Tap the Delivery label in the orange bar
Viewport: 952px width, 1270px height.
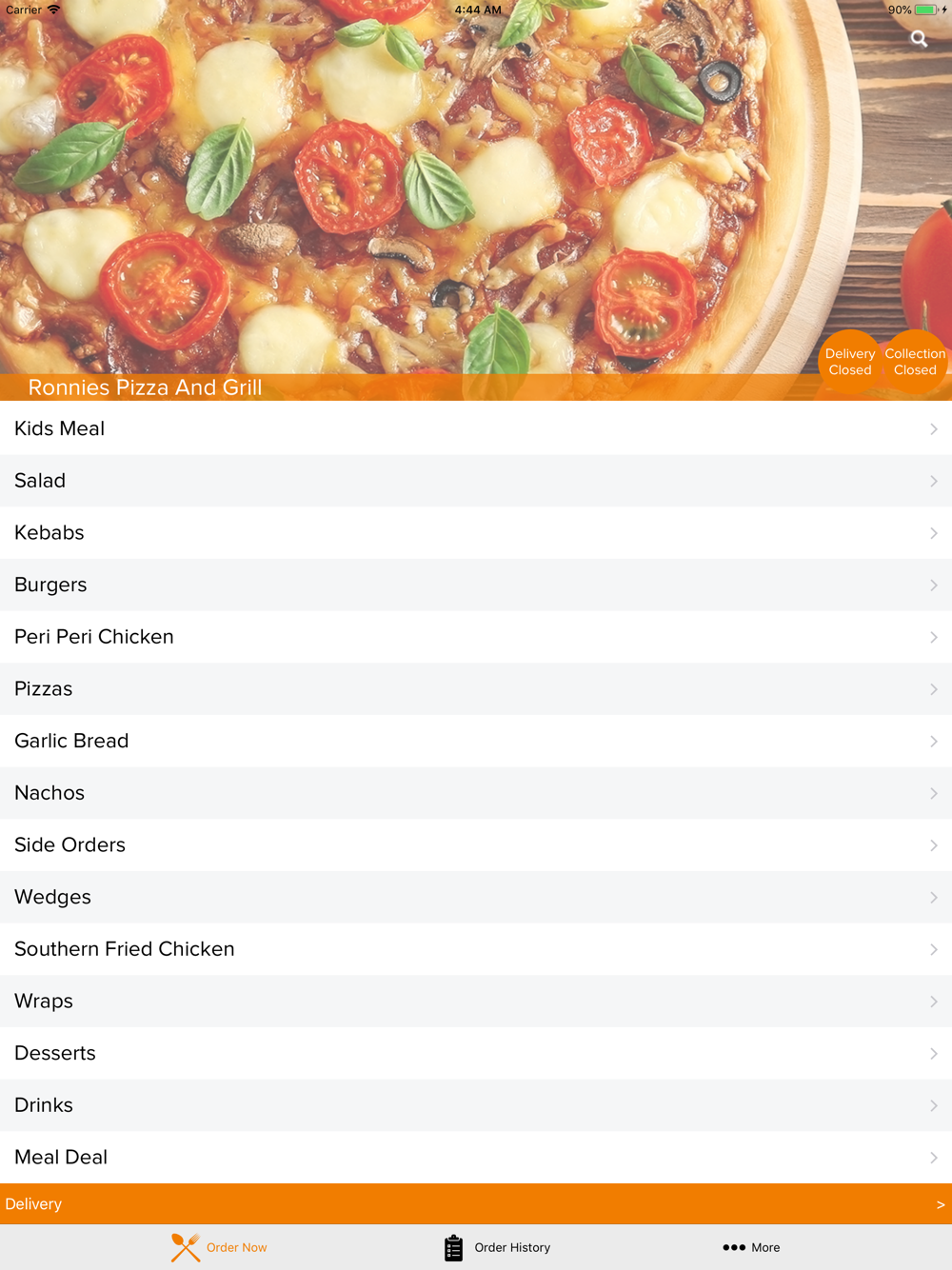(x=33, y=1204)
